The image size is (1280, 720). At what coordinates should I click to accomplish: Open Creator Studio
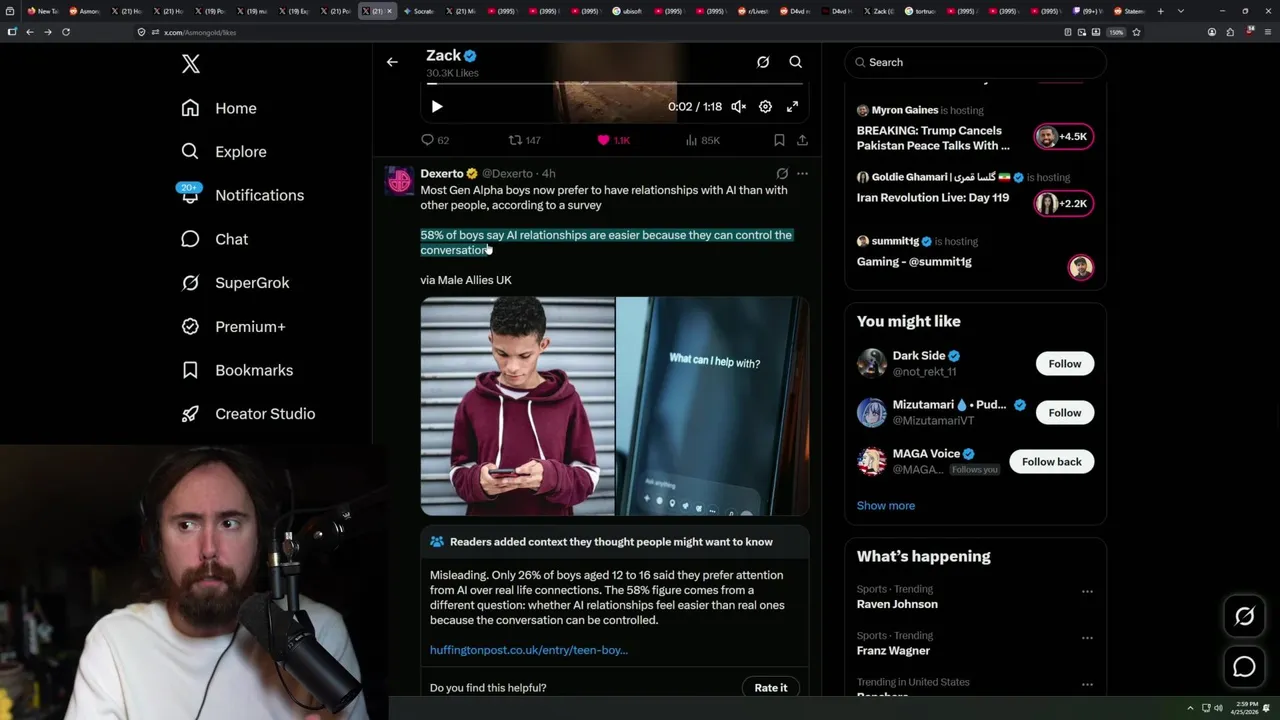pyautogui.click(x=248, y=414)
